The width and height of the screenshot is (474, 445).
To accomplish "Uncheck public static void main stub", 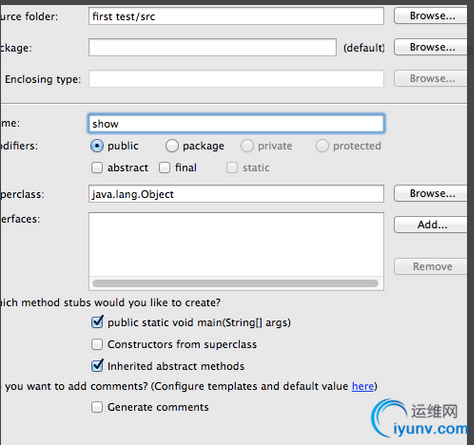I will 97,322.
